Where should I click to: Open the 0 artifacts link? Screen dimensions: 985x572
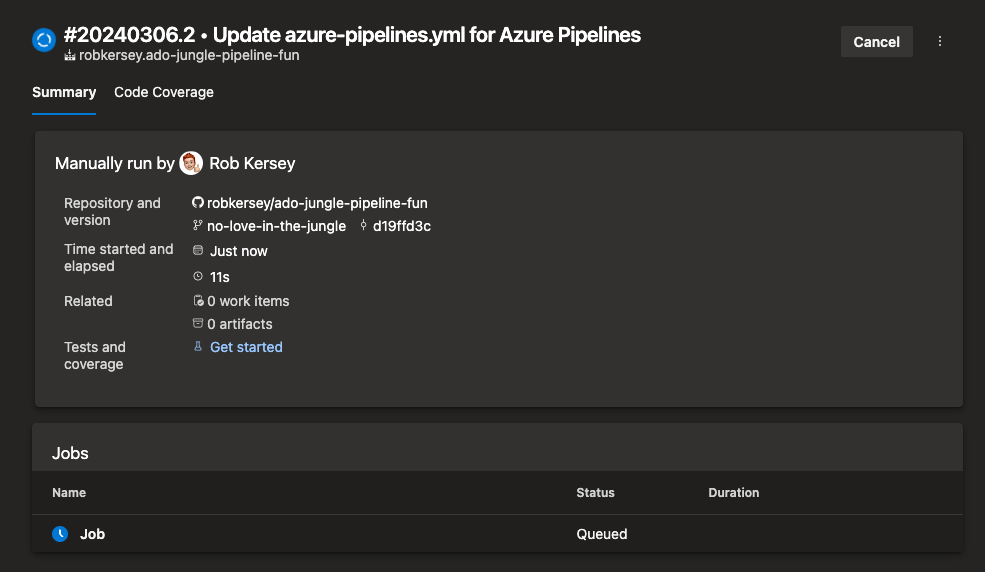(x=240, y=325)
